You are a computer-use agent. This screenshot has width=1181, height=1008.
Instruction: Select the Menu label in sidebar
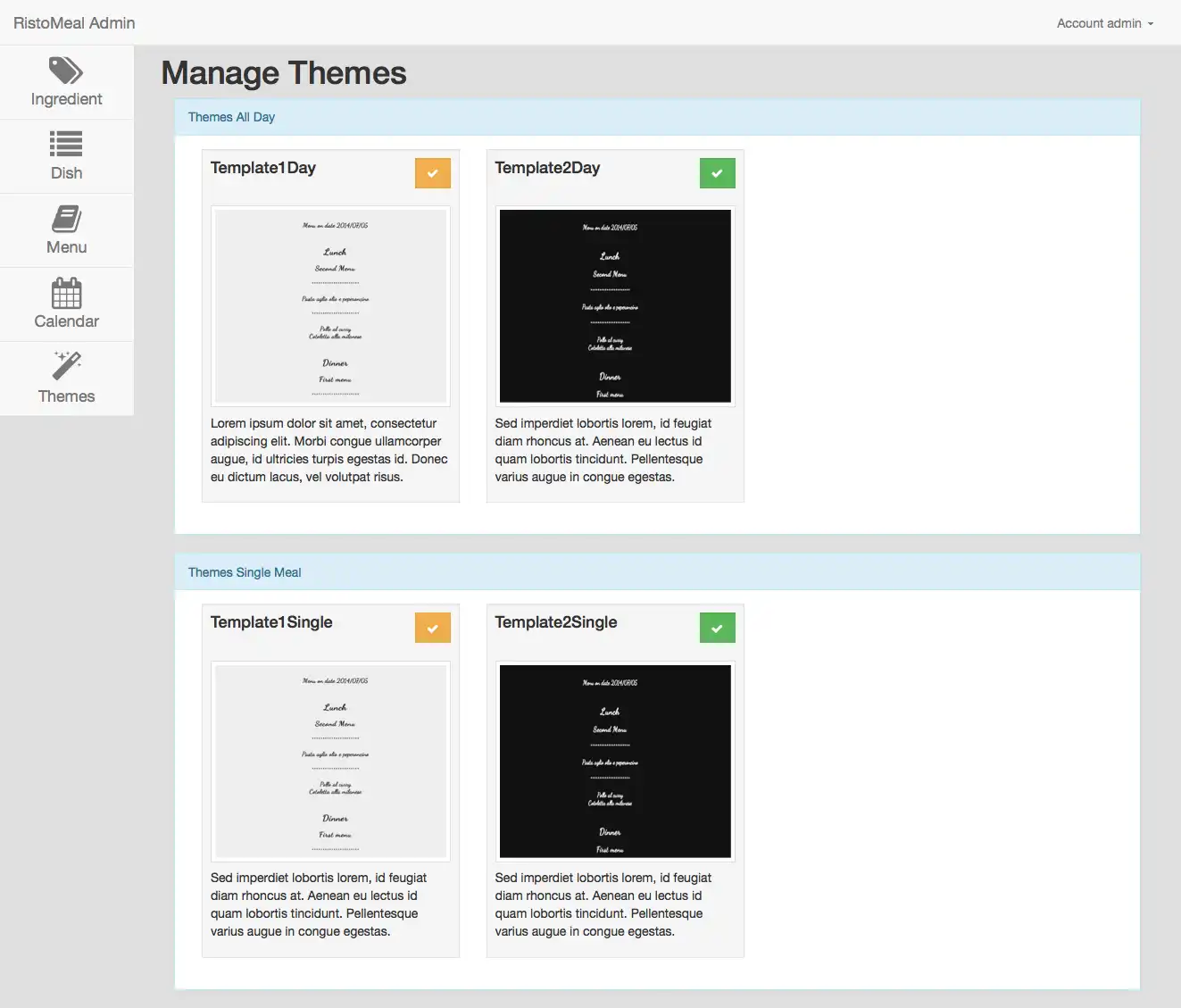point(66,247)
